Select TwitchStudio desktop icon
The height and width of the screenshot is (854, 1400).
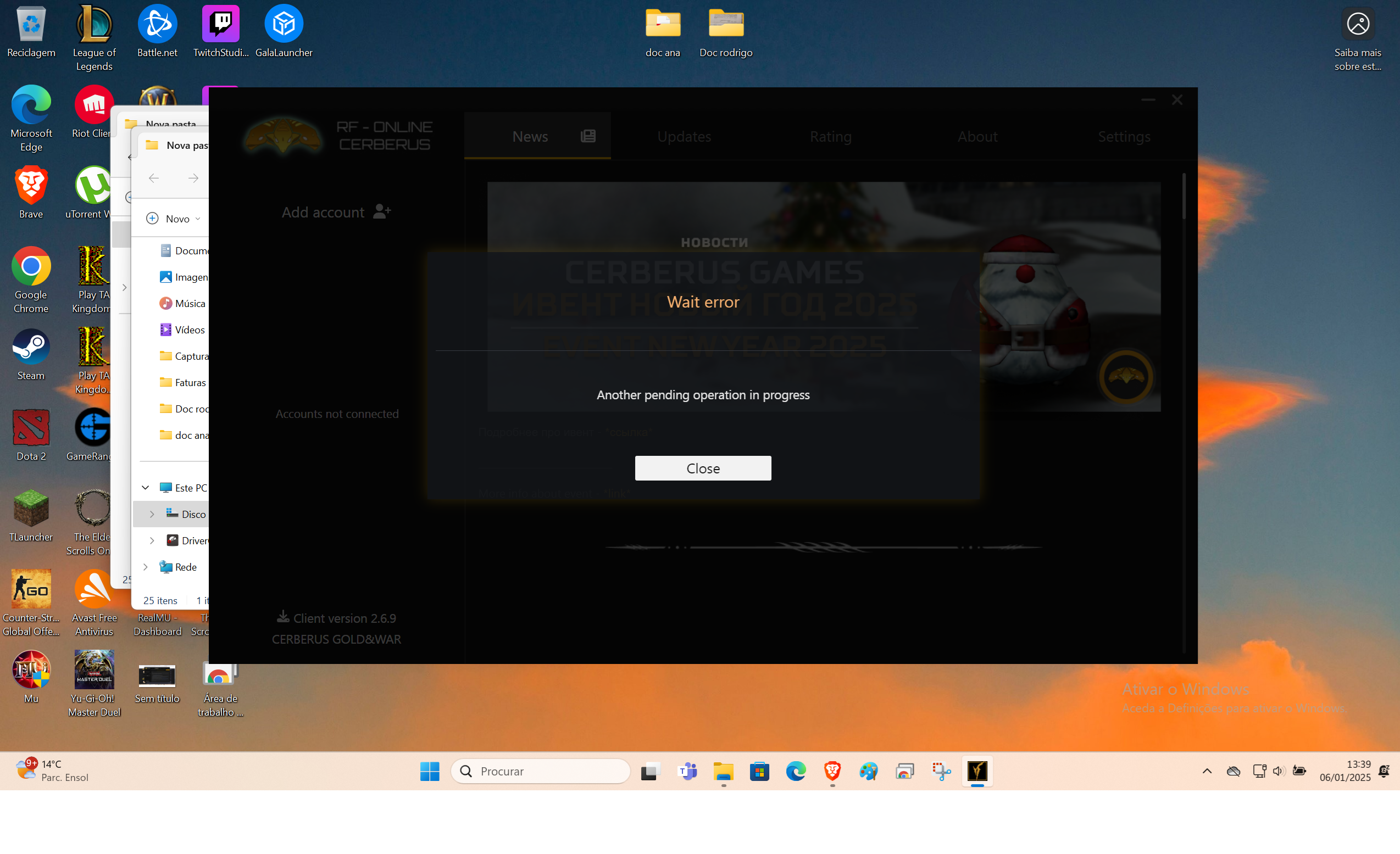click(x=220, y=32)
